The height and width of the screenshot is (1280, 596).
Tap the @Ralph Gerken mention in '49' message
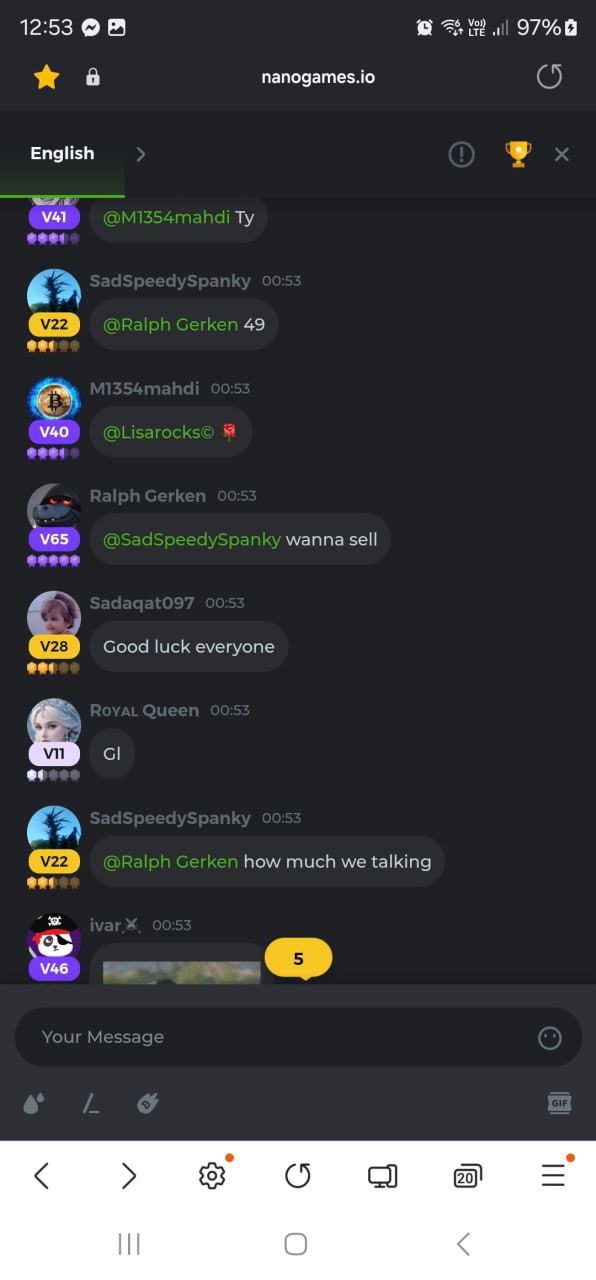[x=171, y=324]
